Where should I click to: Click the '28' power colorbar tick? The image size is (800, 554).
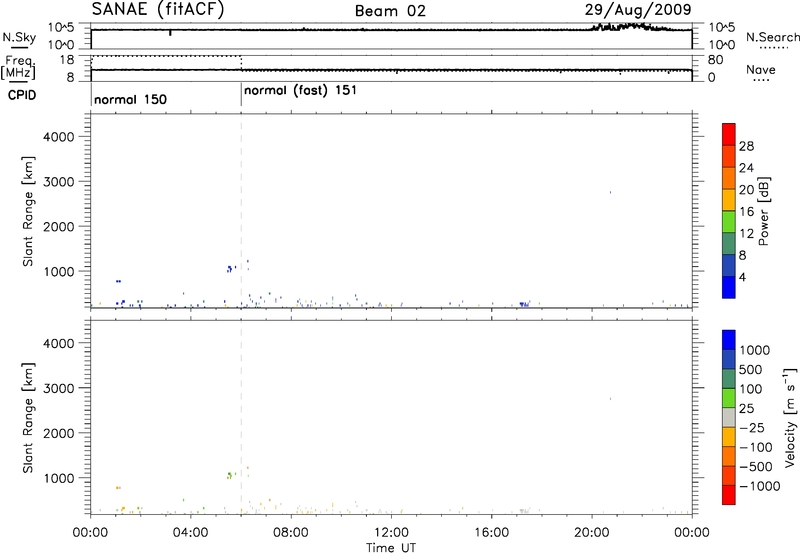click(746, 146)
